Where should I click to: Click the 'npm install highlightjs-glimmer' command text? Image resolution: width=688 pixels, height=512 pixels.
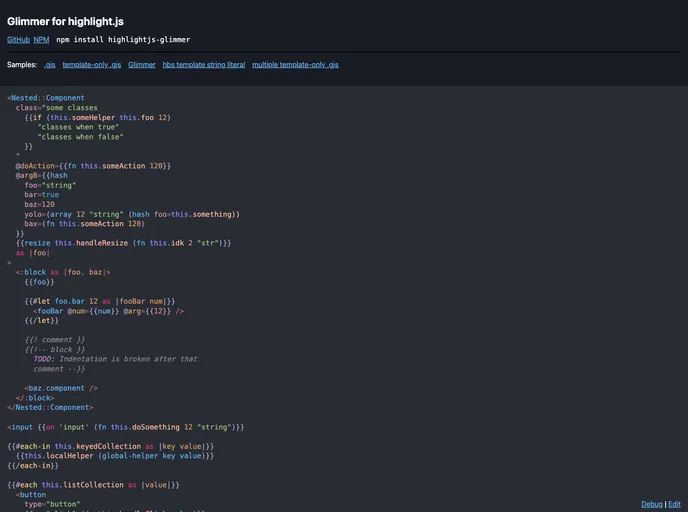tap(123, 39)
